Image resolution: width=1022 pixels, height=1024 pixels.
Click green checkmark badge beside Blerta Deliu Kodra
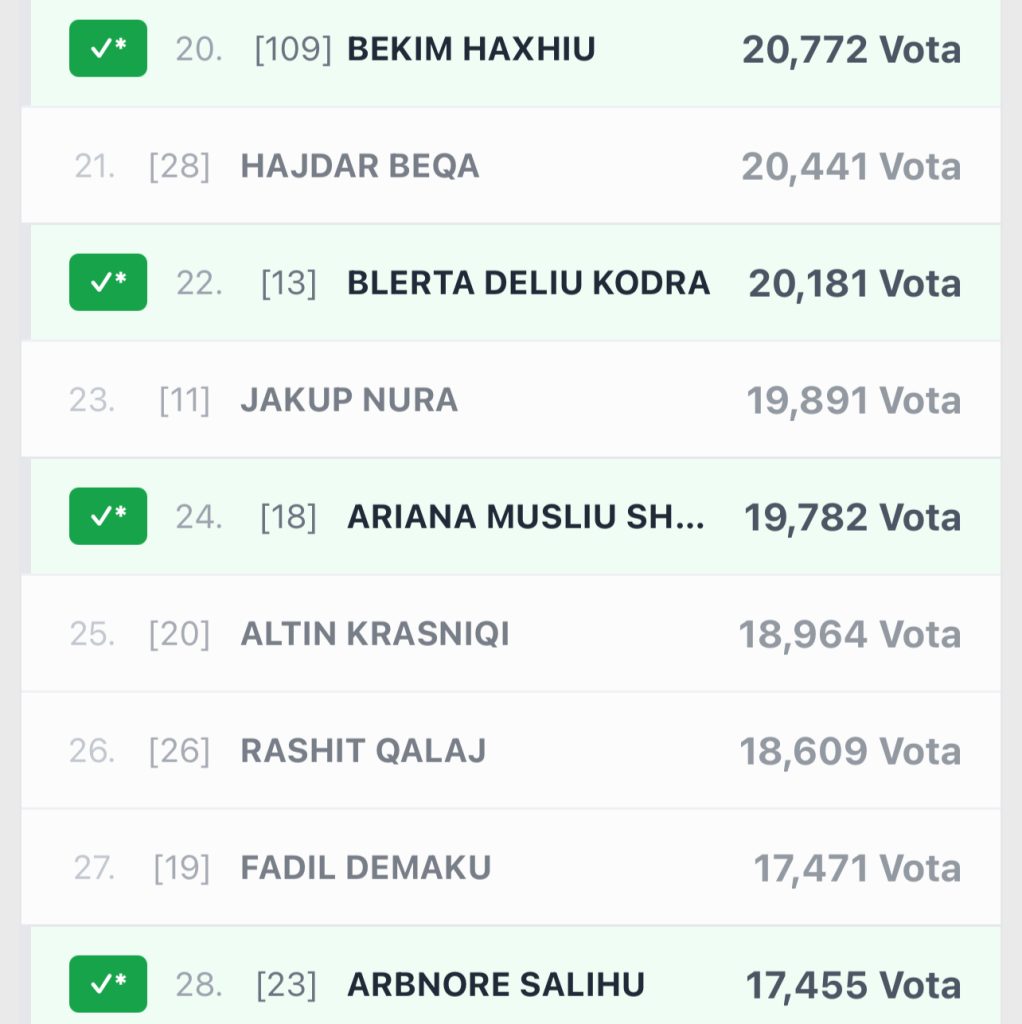[x=108, y=283]
